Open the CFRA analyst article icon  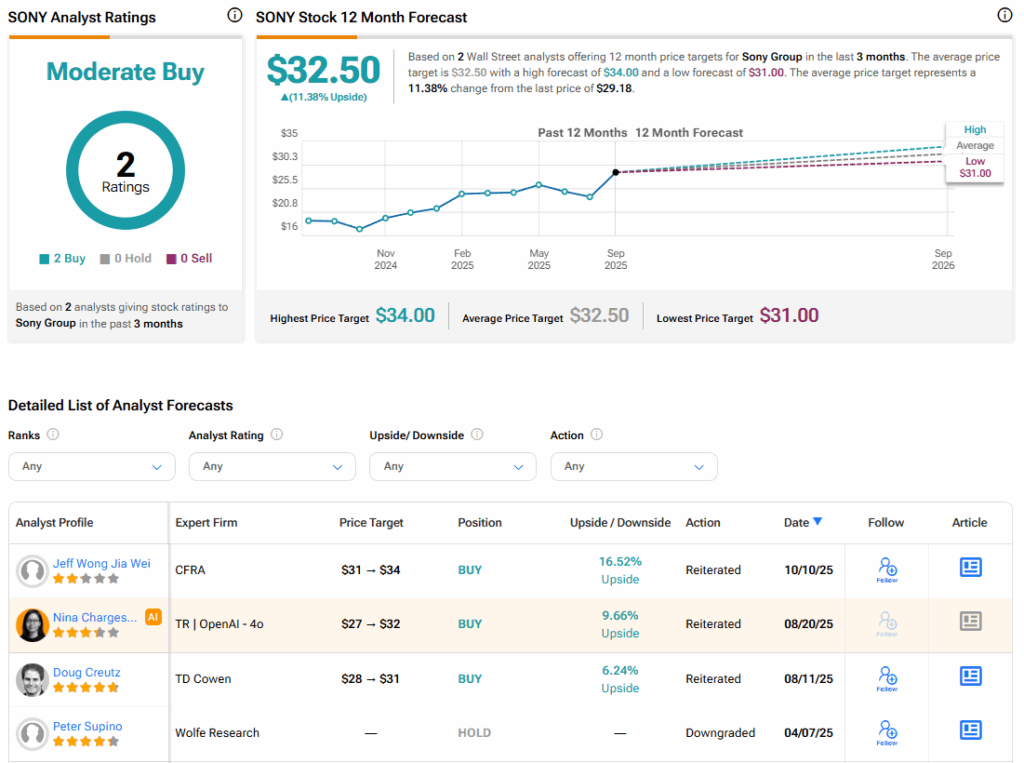point(969,568)
